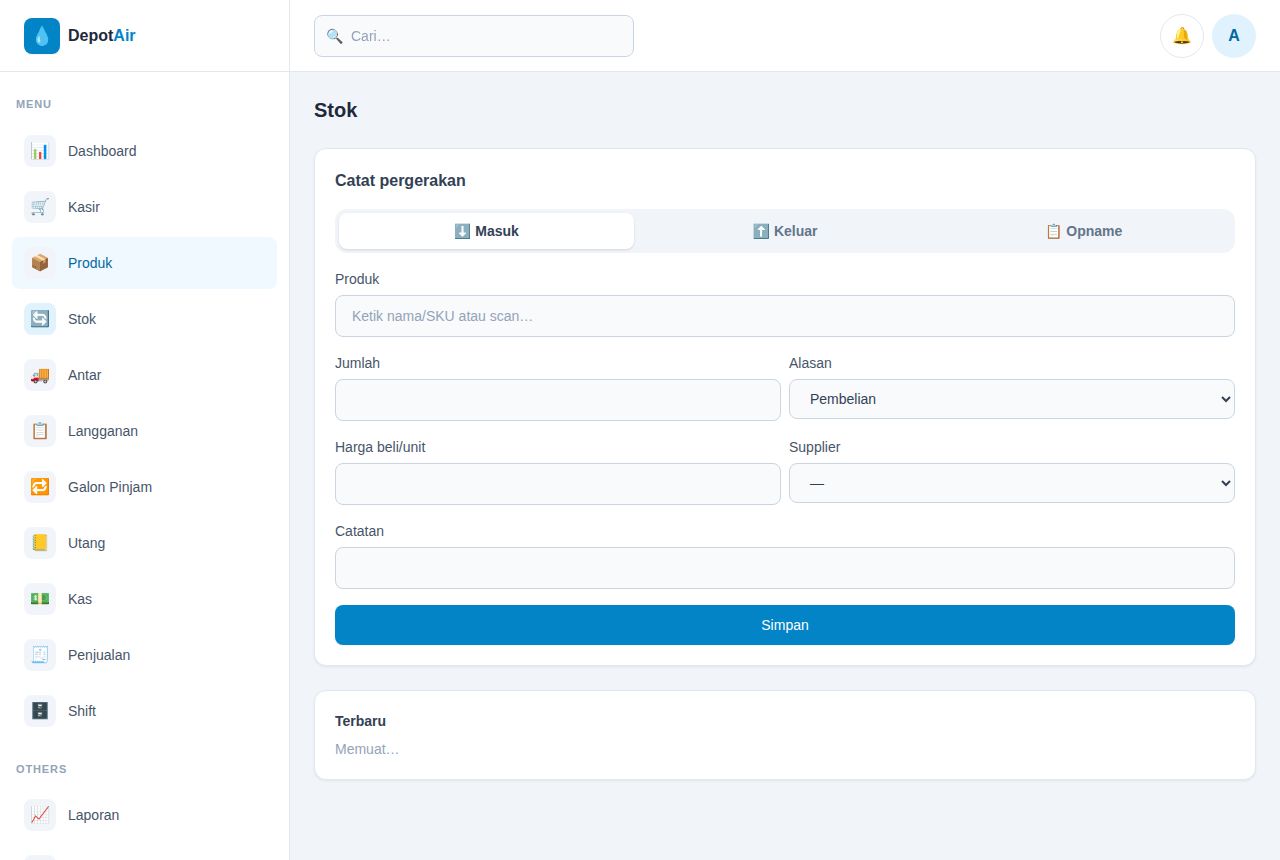
Task: Open the Kas money icon
Action: (x=40, y=599)
